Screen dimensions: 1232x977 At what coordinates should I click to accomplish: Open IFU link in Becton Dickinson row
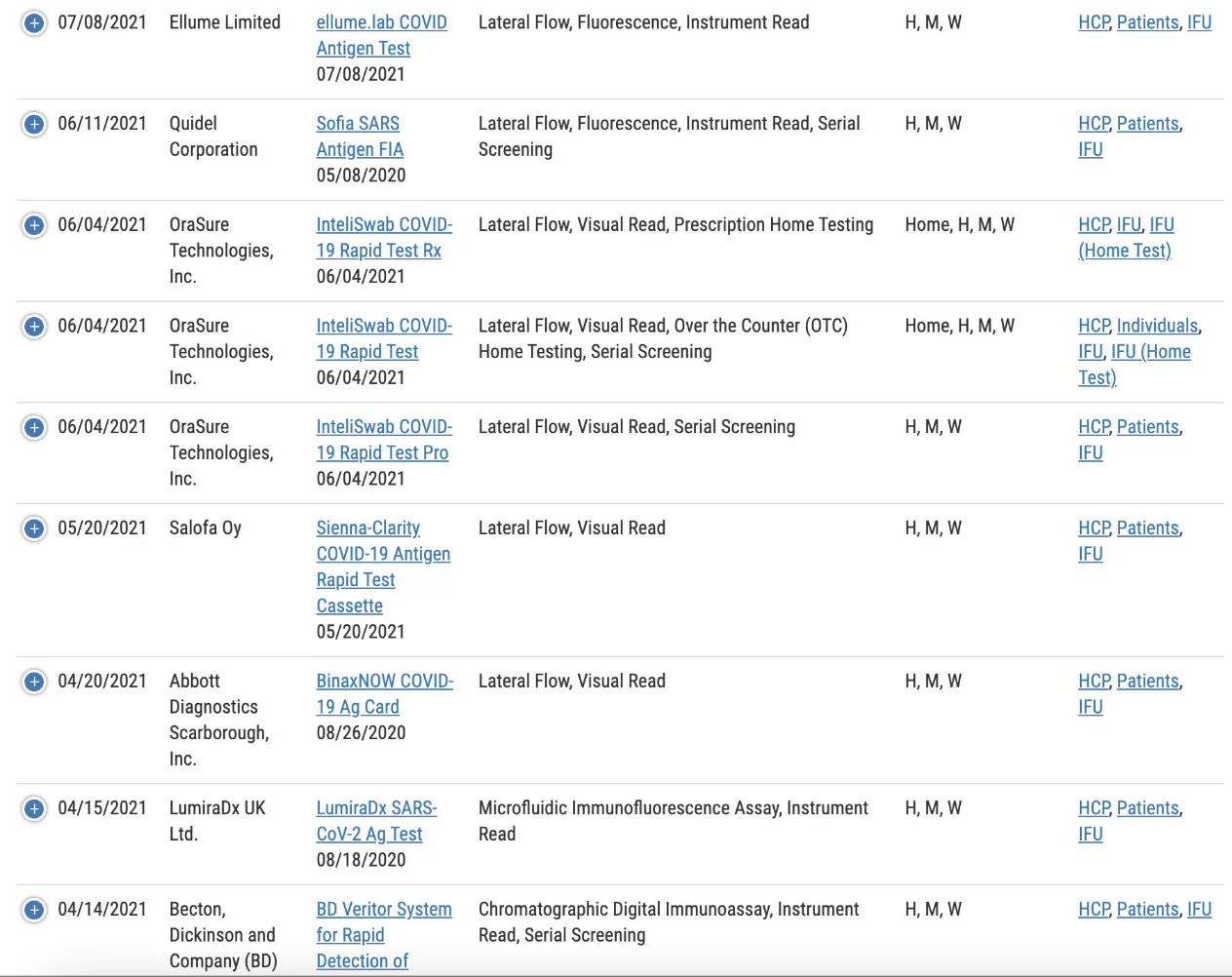click(x=1199, y=910)
